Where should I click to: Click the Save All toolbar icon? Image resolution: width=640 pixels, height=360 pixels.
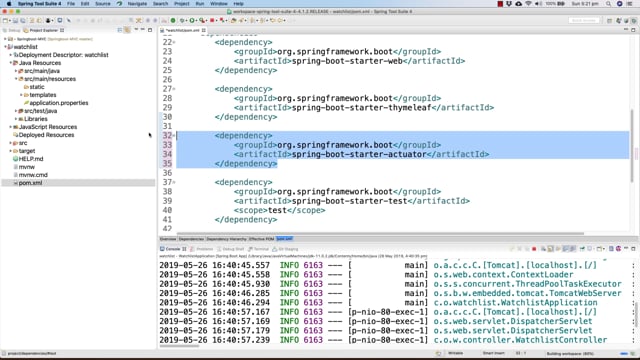pyautogui.click(x=22, y=20)
